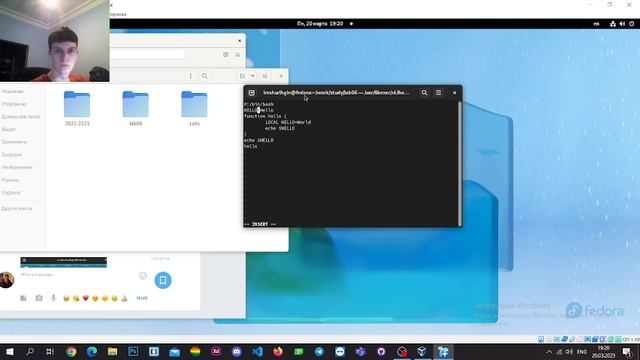Click the hamburger menu in the back window
640x360 pixels.
click(x=238, y=55)
